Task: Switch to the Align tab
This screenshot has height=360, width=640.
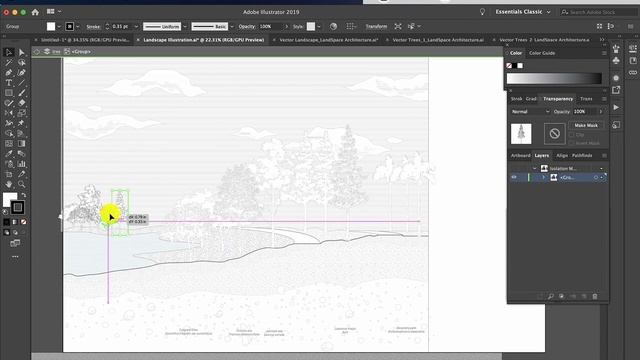Action: pos(562,156)
